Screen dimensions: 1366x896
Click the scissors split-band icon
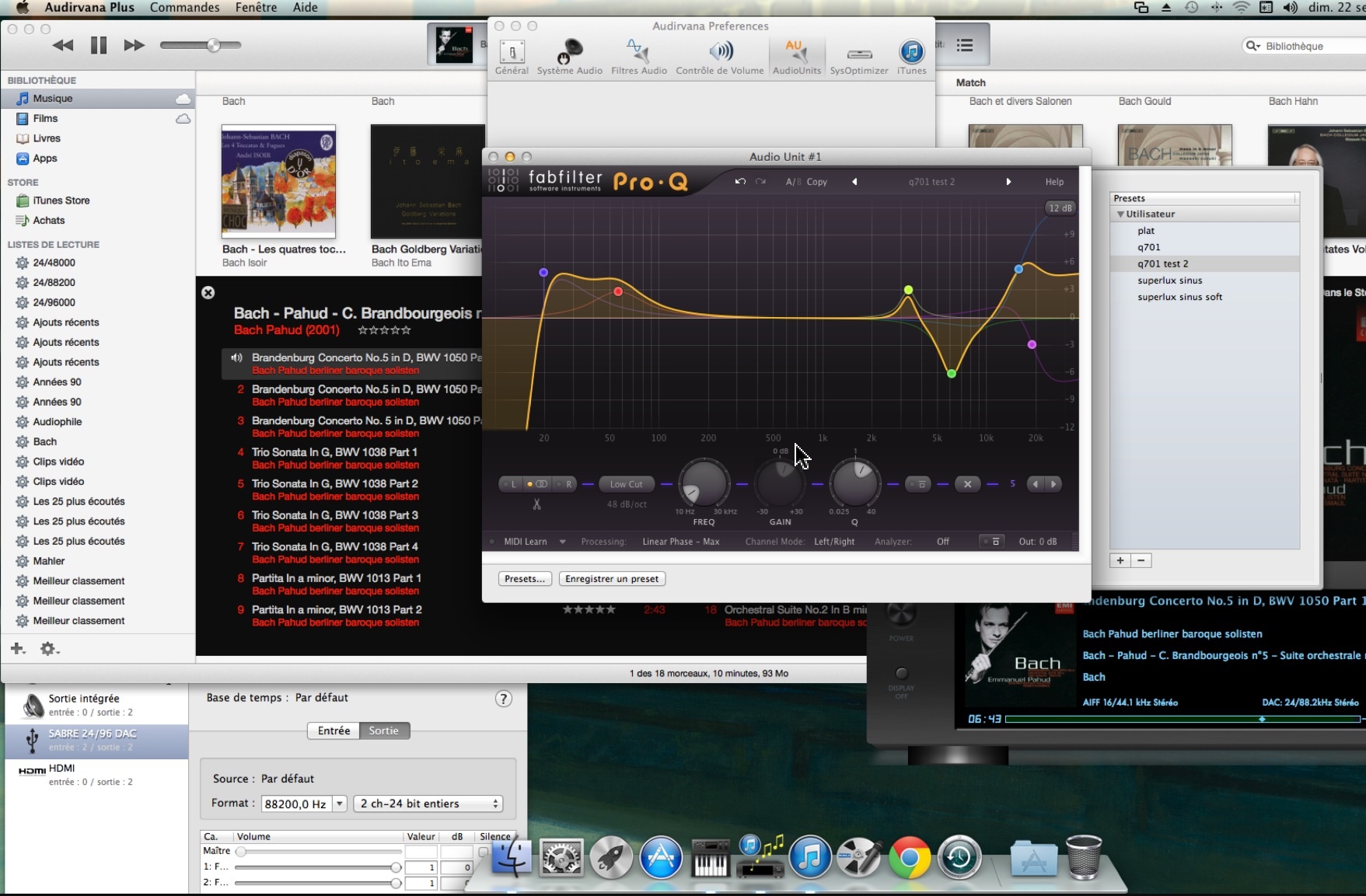click(536, 504)
